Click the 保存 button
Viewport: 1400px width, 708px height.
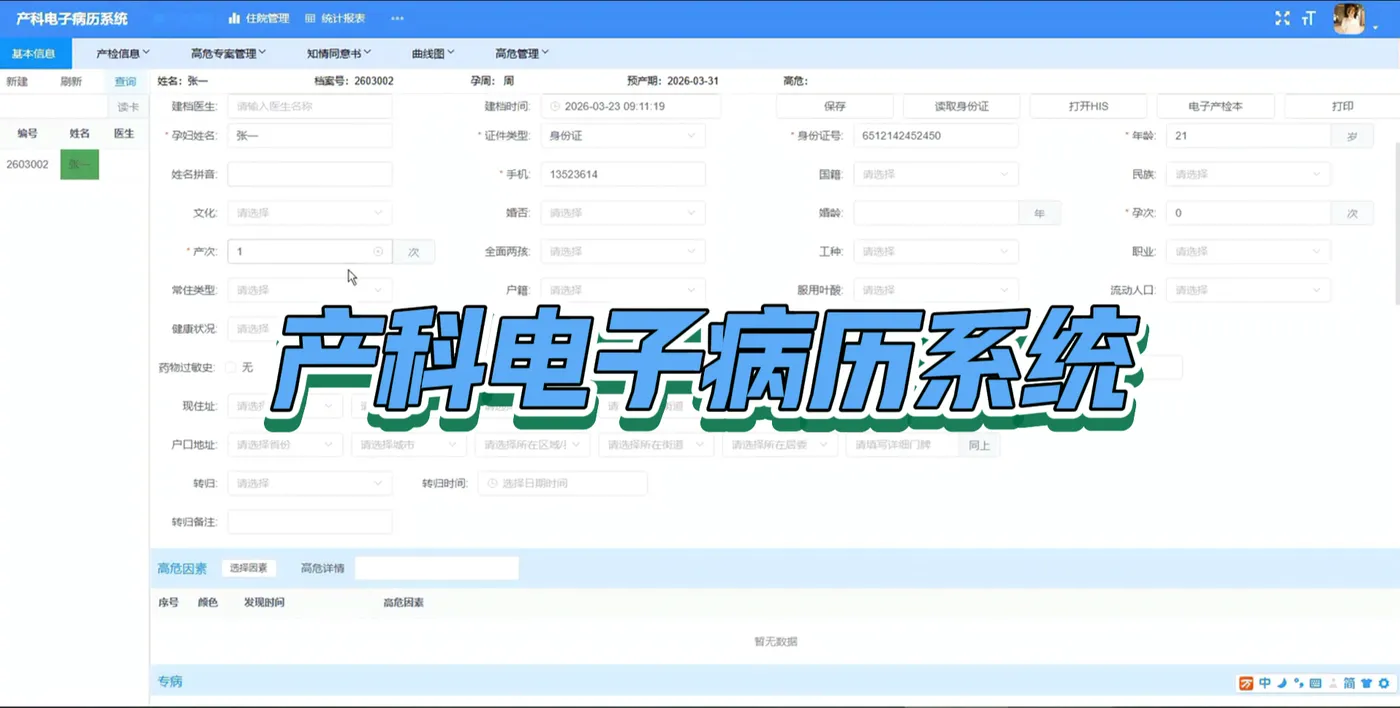pos(835,106)
